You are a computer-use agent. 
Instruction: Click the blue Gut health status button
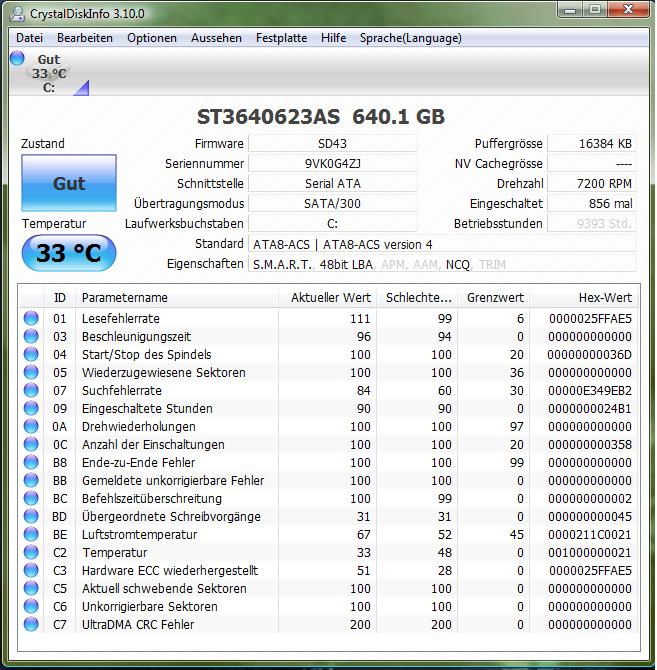(x=69, y=183)
